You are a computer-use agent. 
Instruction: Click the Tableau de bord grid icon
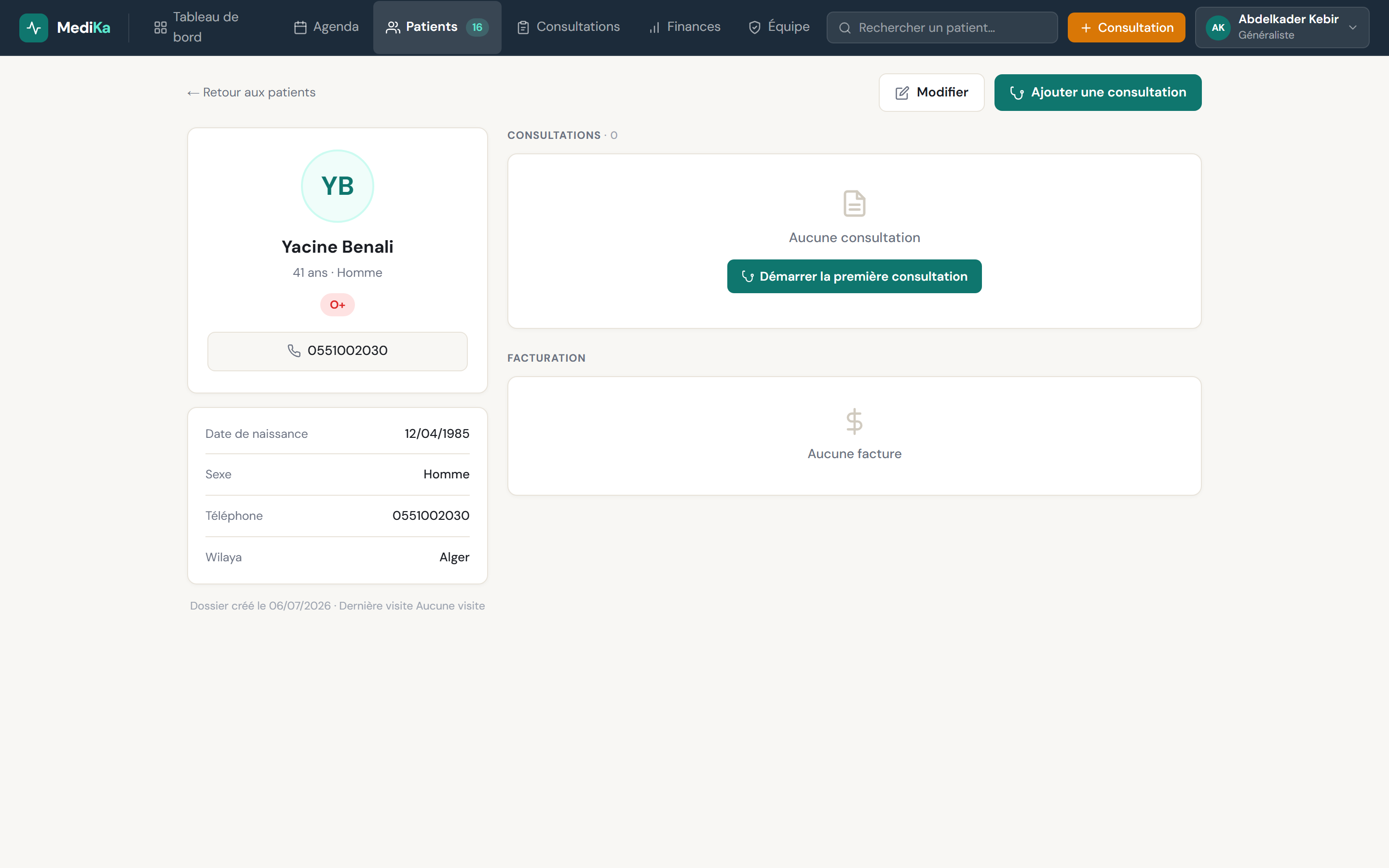(x=161, y=27)
